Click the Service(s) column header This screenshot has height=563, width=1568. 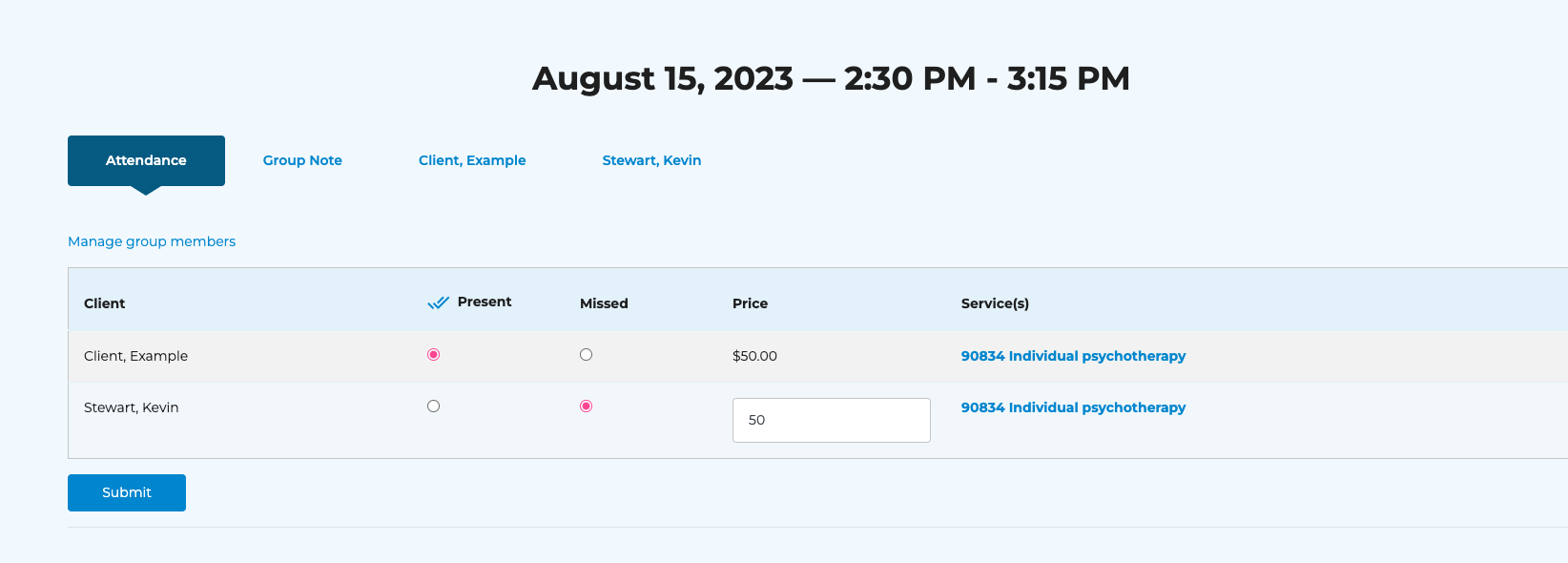click(x=995, y=303)
